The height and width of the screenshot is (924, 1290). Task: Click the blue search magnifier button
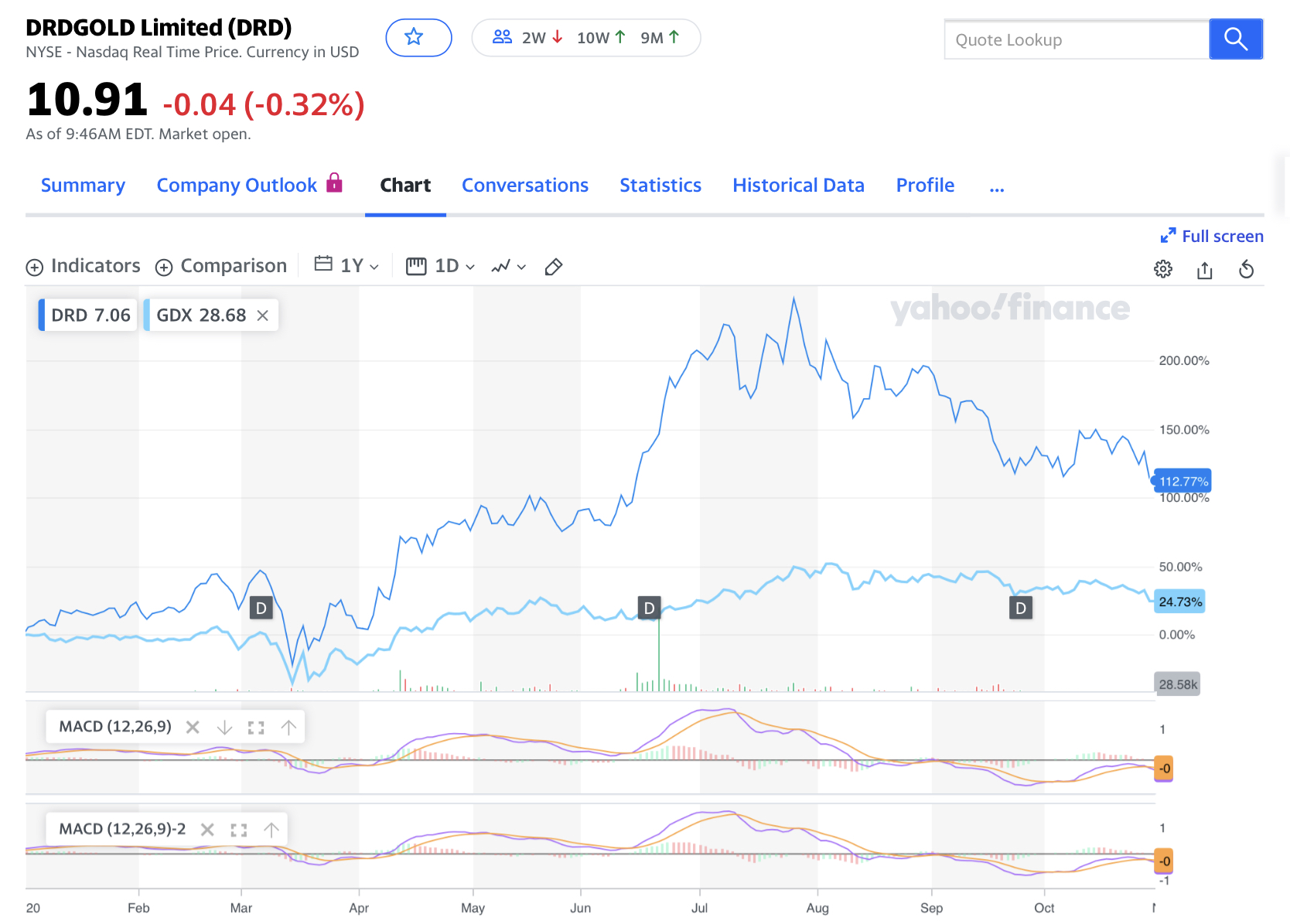pyautogui.click(x=1236, y=39)
